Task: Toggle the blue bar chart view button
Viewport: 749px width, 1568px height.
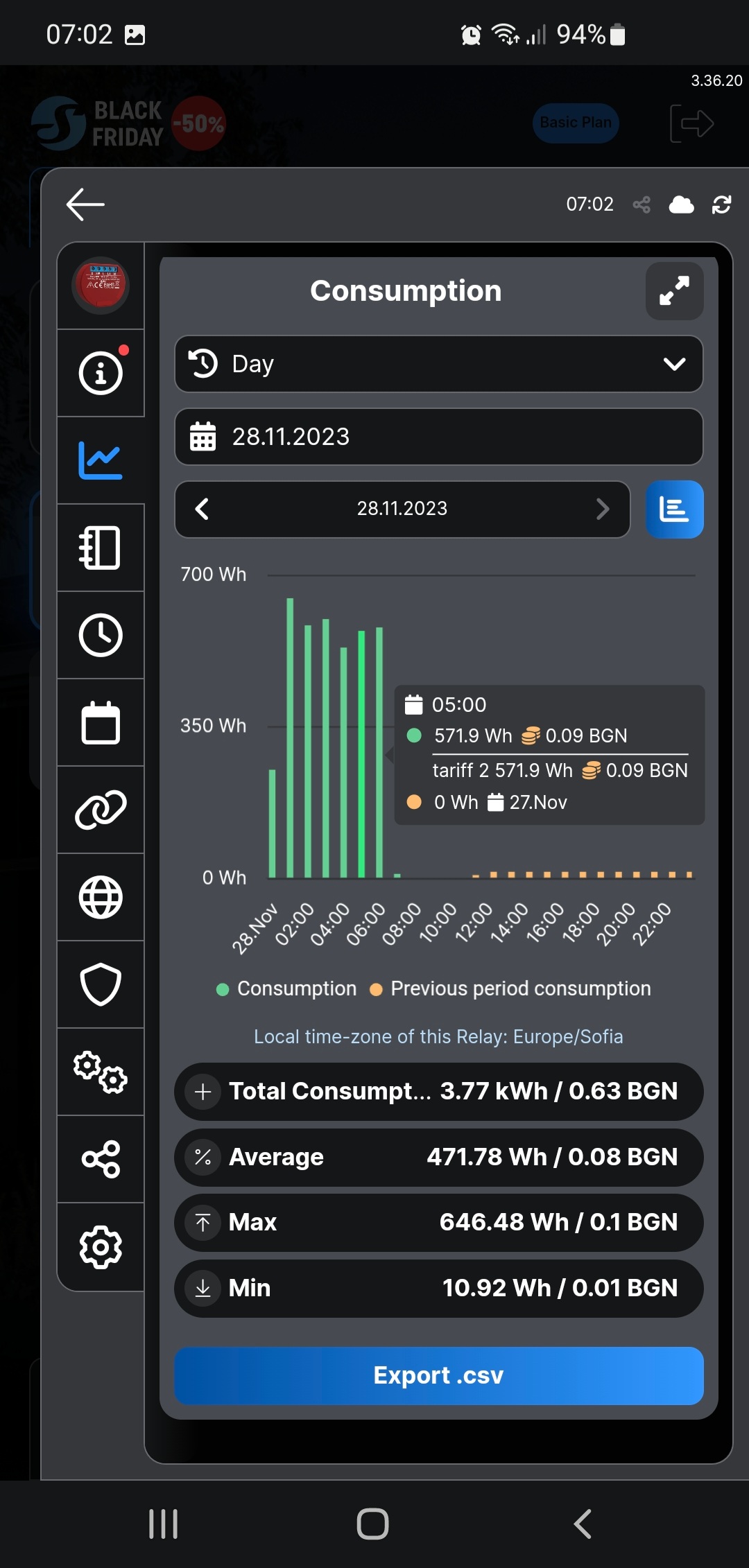Action: point(674,509)
